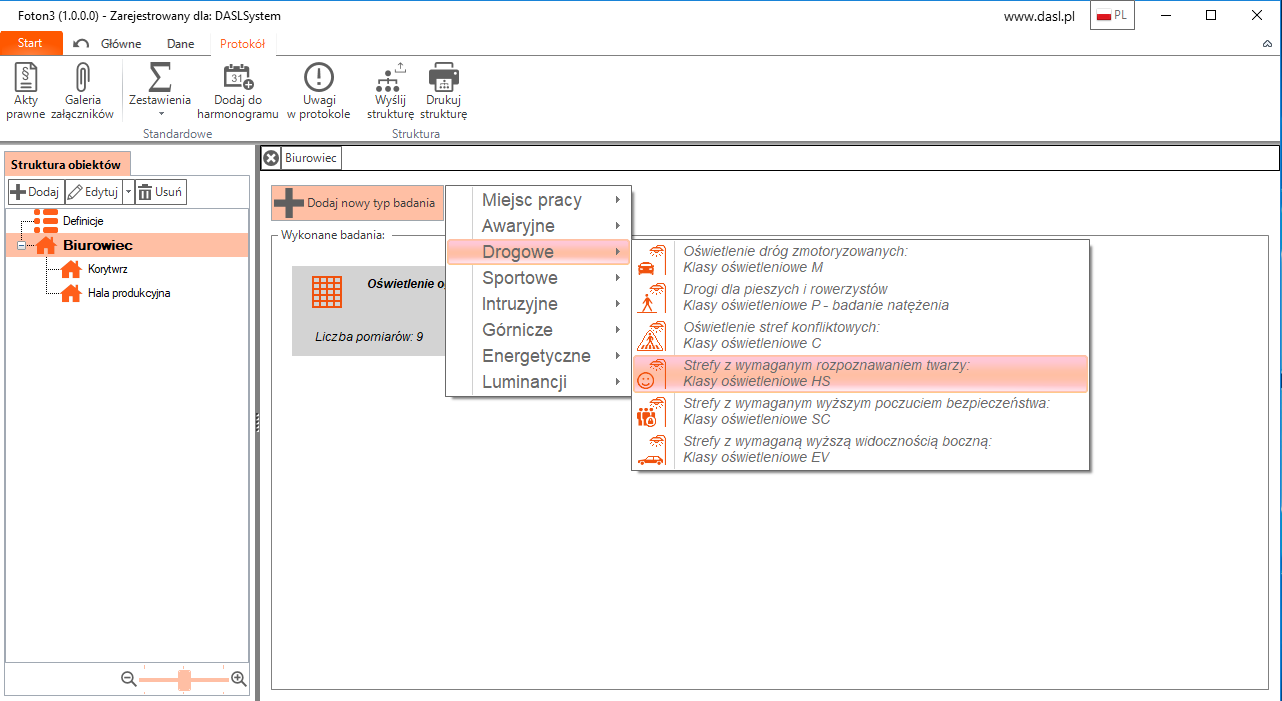Close the Biurowiec tab with X icon
Viewport: 1282px width, 701px height.
pyautogui.click(x=271, y=158)
